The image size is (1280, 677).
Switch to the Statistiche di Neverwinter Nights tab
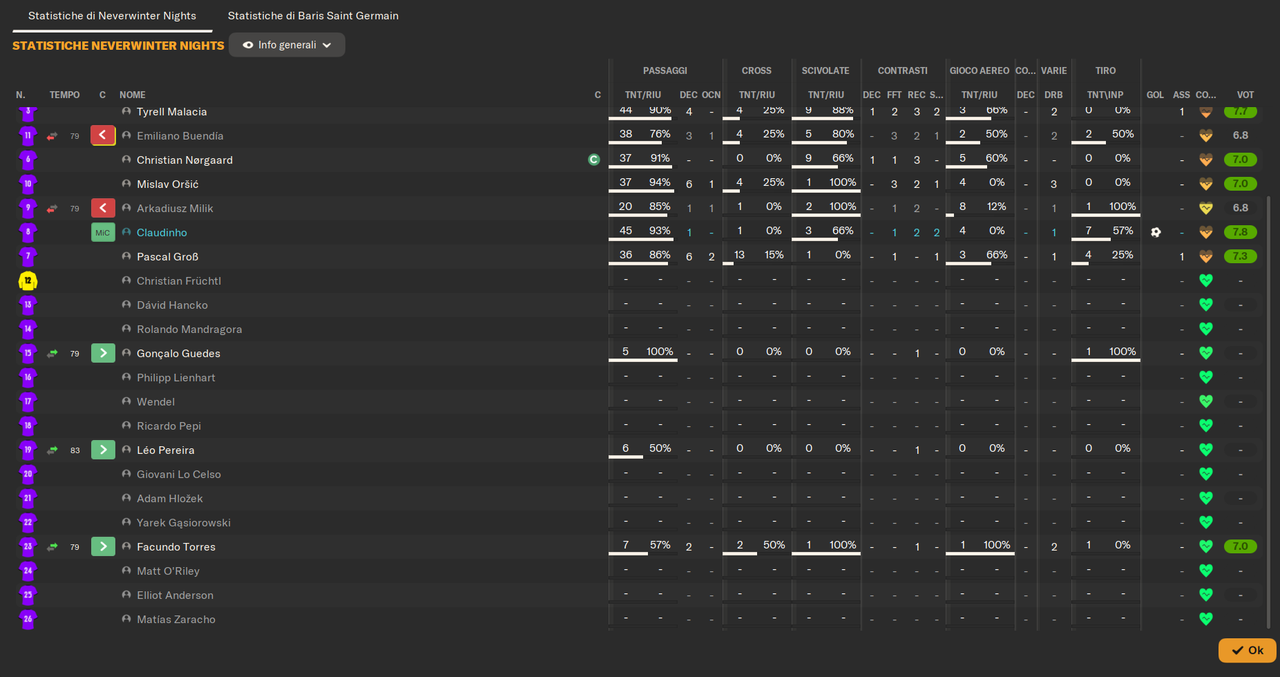click(112, 16)
